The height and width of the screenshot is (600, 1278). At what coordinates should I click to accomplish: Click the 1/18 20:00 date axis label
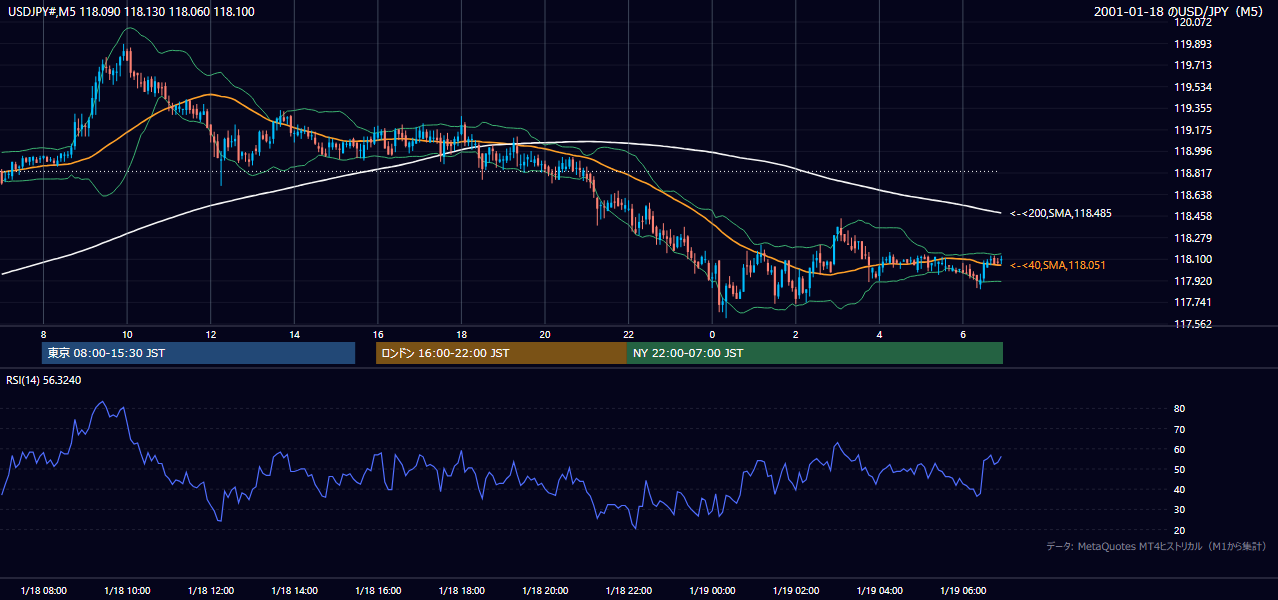(x=545, y=591)
